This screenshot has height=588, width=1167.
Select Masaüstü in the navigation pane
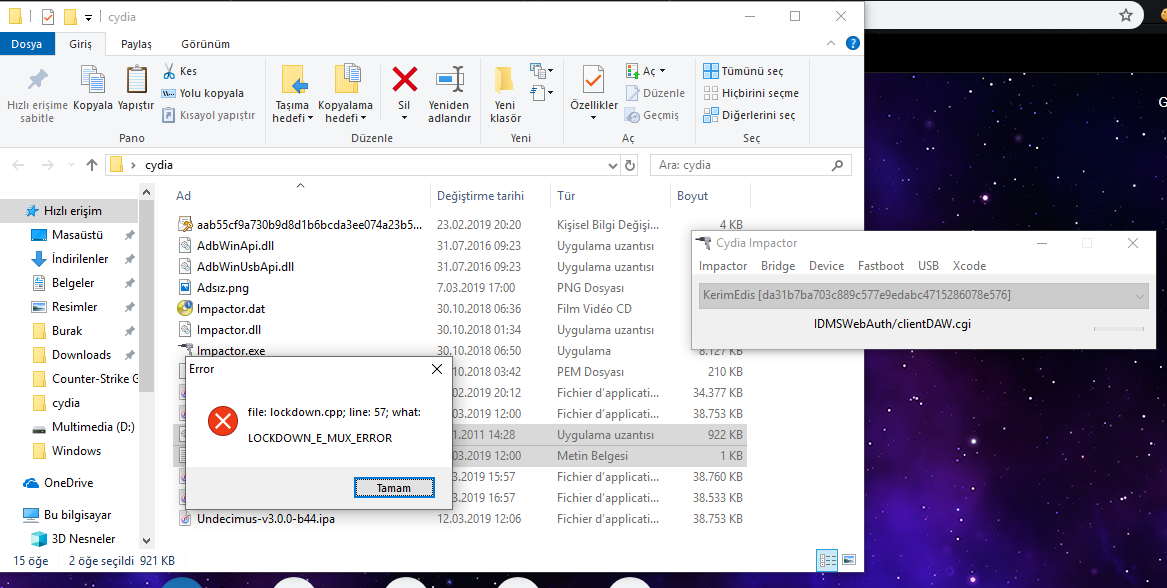coord(77,235)
